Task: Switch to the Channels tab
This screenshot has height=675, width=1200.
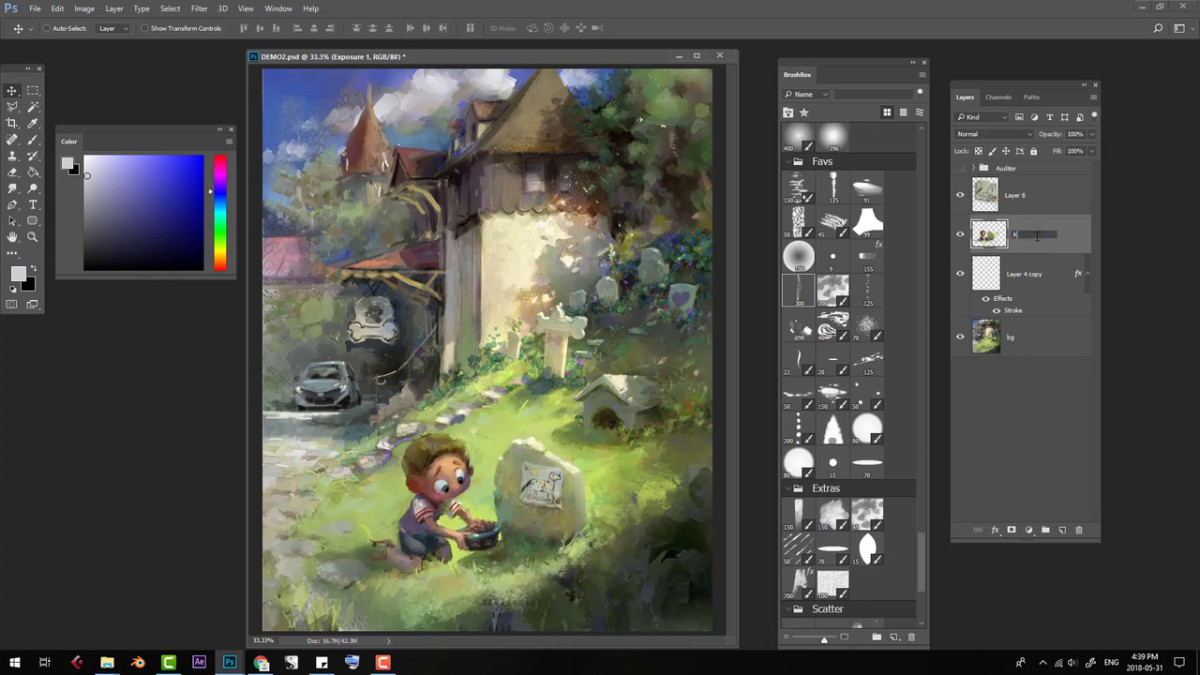Action: pyautogui.click(x=998, y=97)
